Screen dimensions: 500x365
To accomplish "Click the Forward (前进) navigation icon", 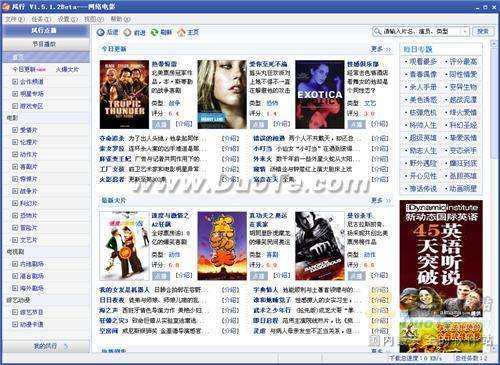I will (x=127, y=32).
